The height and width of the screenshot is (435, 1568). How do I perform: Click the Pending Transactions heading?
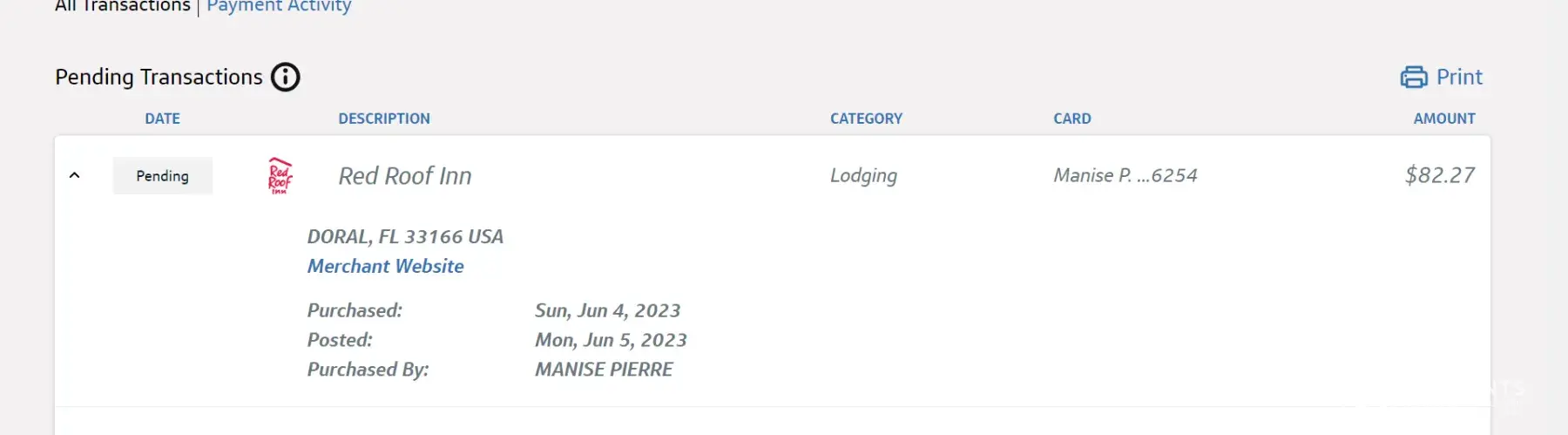click(x=159, y=78)
